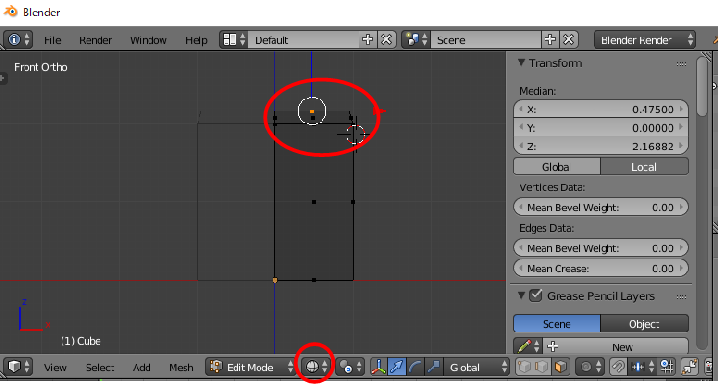Viewport: 719px width, 384px height.
Task: Switch to vertex select mode
Action: pyautogui.click(x=523, y=367)
